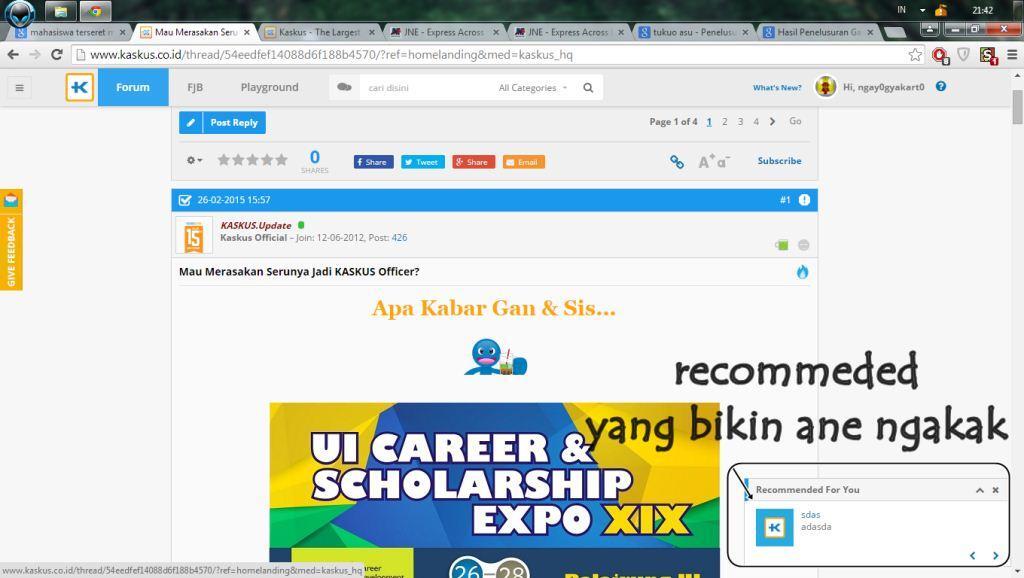Open the All Categories dropdown
The image size is (1024, 578).
click(532, 88)
